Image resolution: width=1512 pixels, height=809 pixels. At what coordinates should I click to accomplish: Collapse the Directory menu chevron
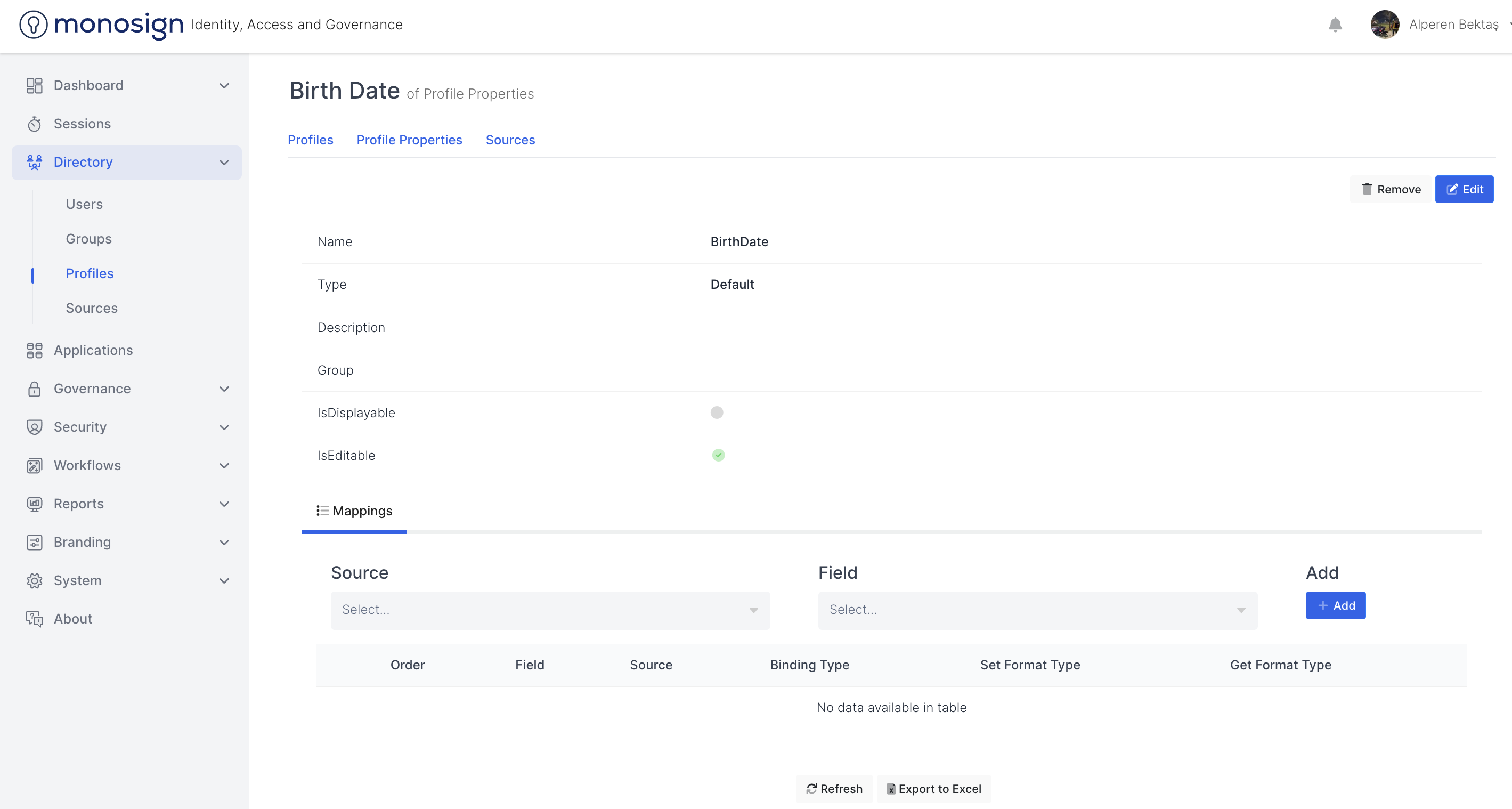point(224,163)
